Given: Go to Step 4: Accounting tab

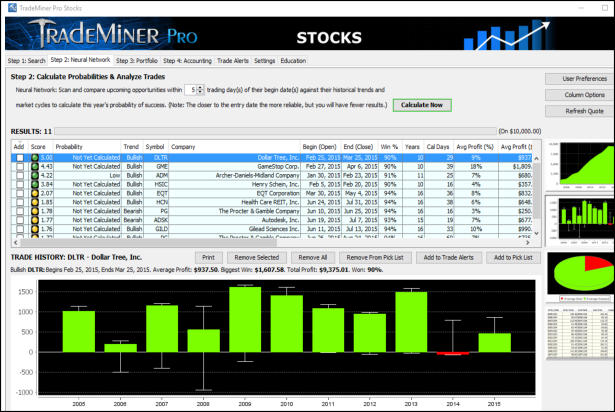Looking at the screenshot, I should (187, 61).
